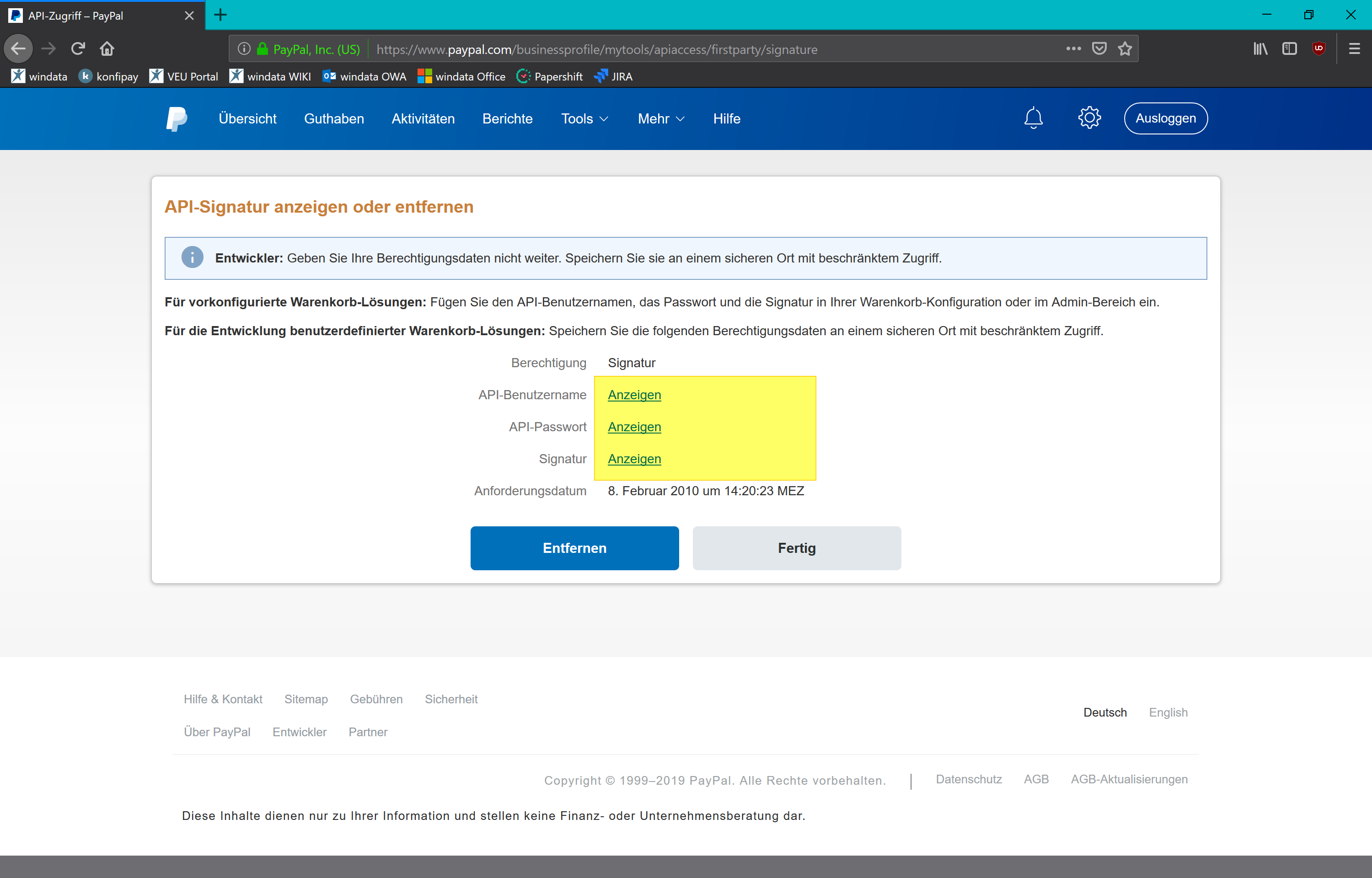Show sidebars via toolbar icon

(x=1289, y=49)
